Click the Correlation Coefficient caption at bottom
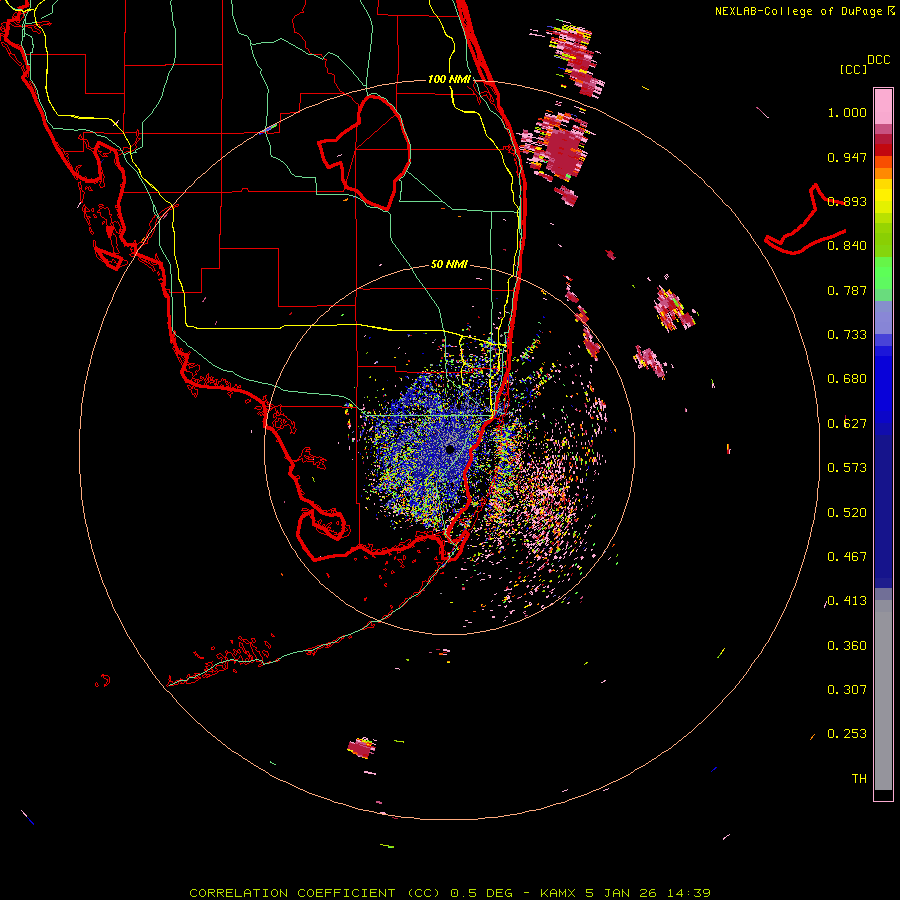Viewport: 900px width, 900px height. (x=450, y=893)
